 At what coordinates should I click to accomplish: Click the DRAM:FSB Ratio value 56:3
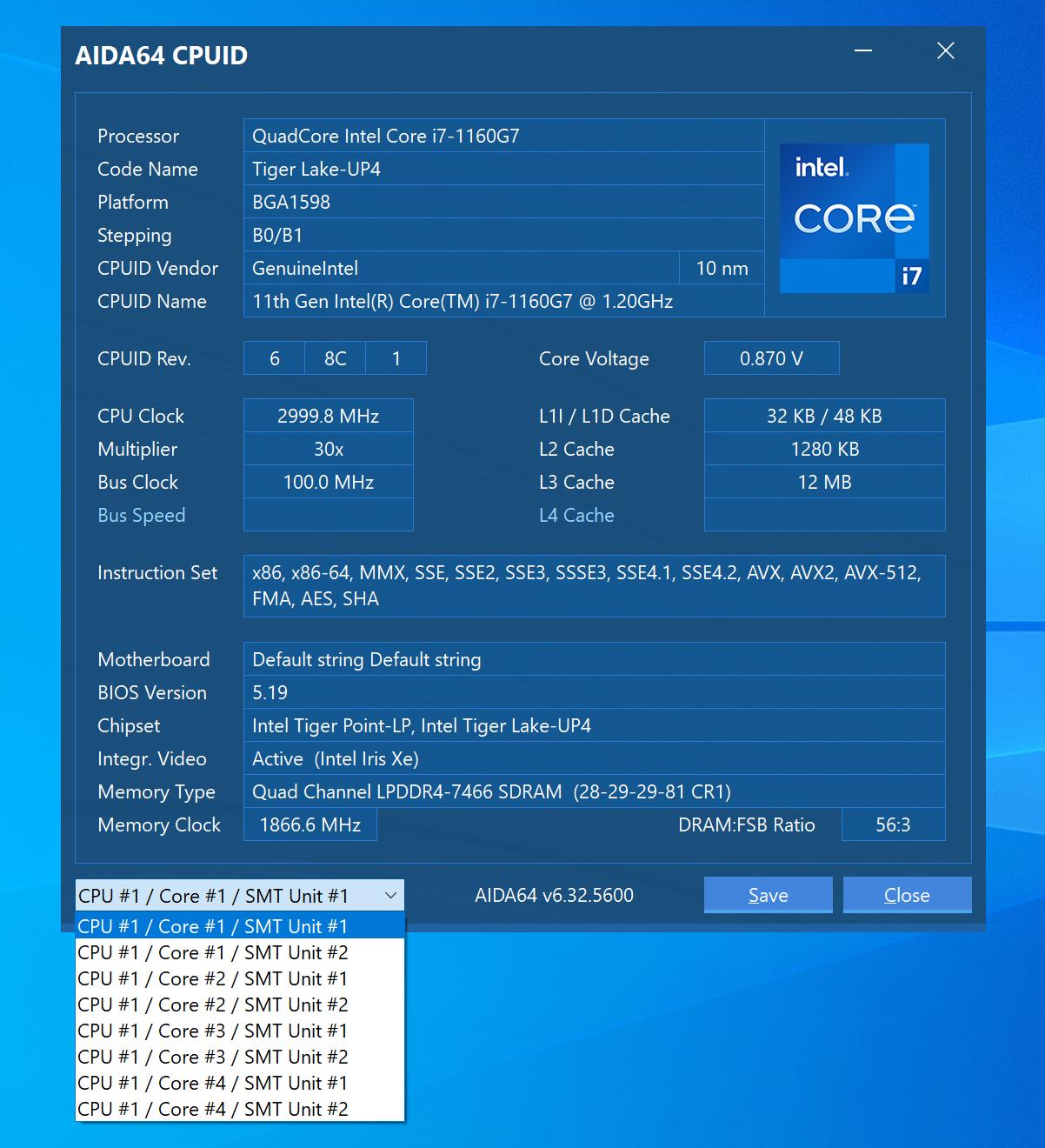pyautogui.click(x=893, y=824)
